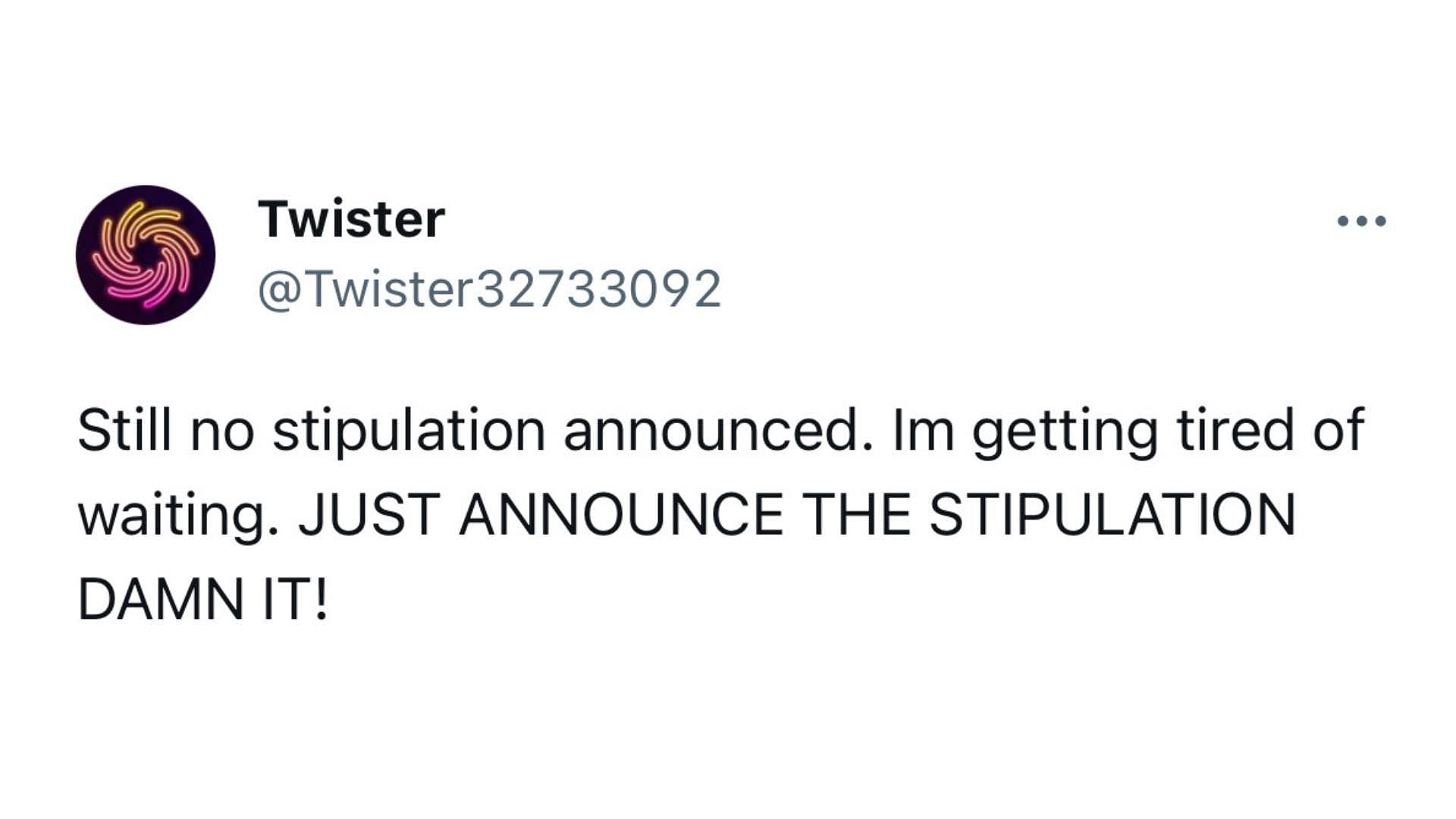
Task: Click the tweet text starting 'Still no stipulation'
Action: (720, 516)
